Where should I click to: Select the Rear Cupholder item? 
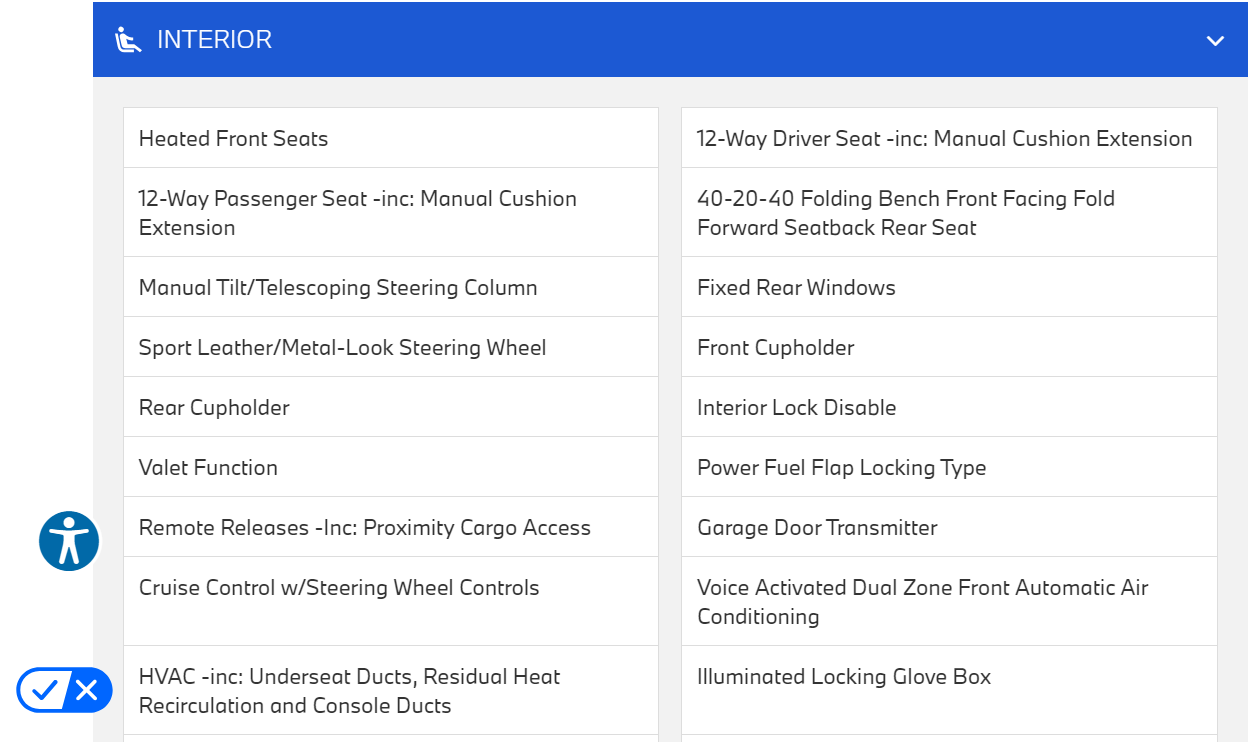(x=214, y=408)
